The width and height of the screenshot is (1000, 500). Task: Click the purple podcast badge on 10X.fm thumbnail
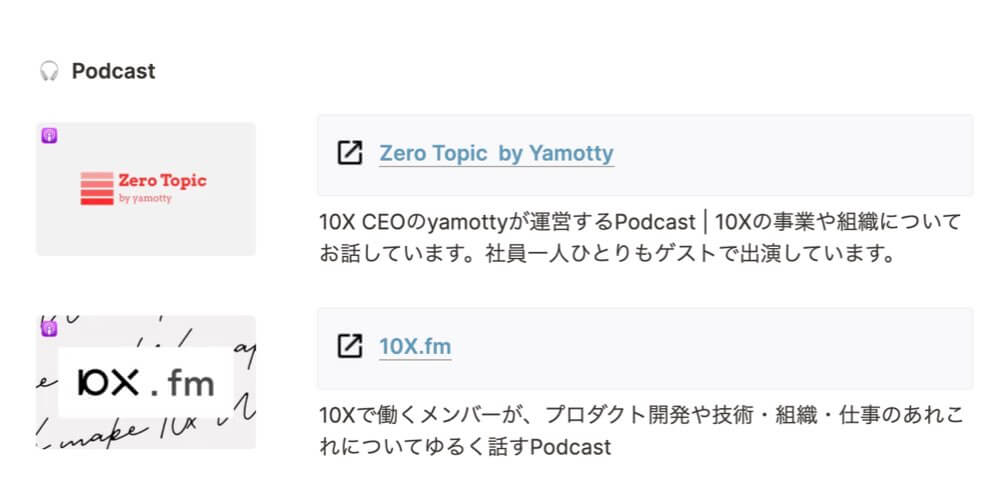coord(50,328)
